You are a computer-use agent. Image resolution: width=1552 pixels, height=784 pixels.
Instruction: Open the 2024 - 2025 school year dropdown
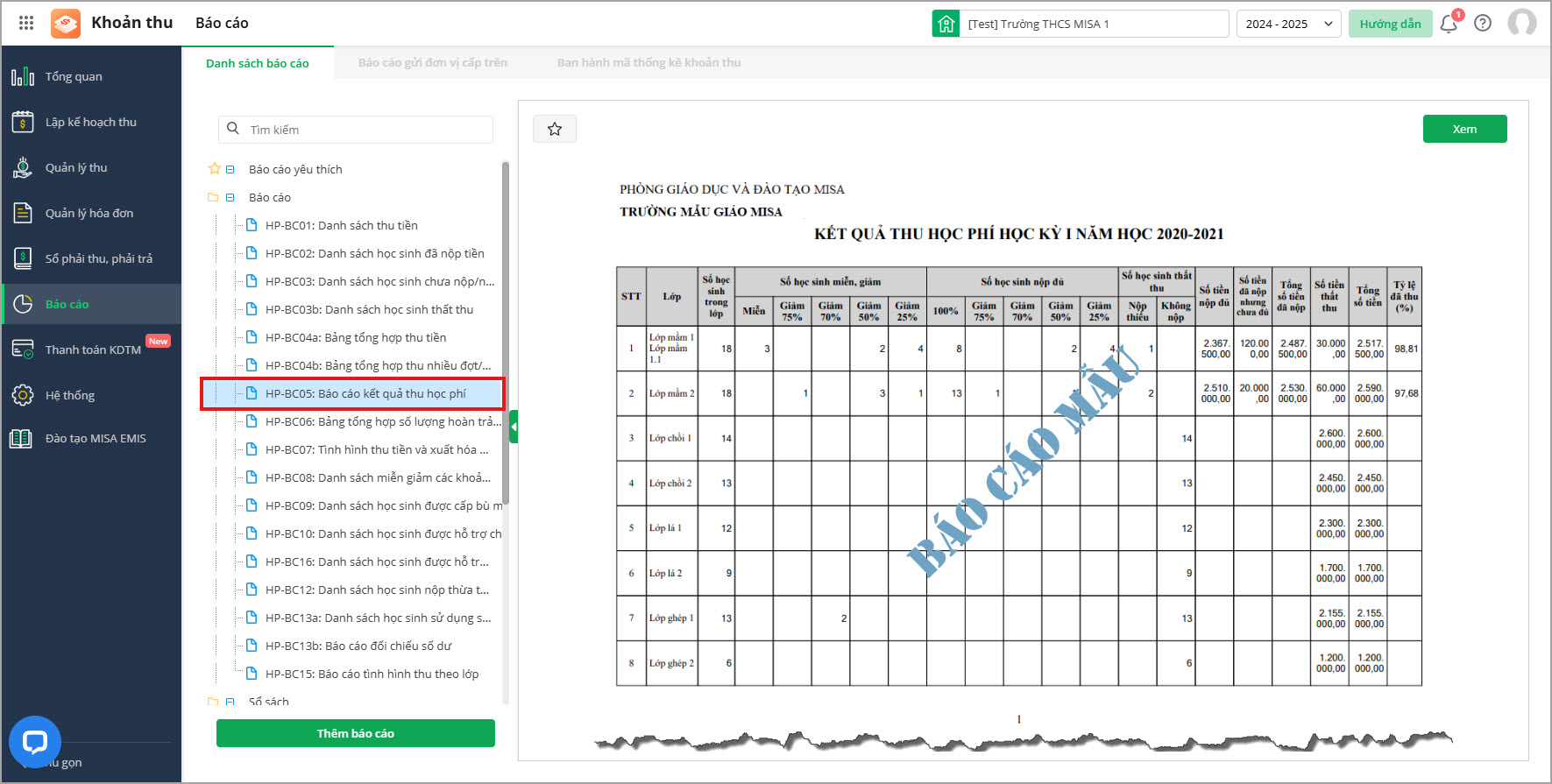(x=1288, y=24)
